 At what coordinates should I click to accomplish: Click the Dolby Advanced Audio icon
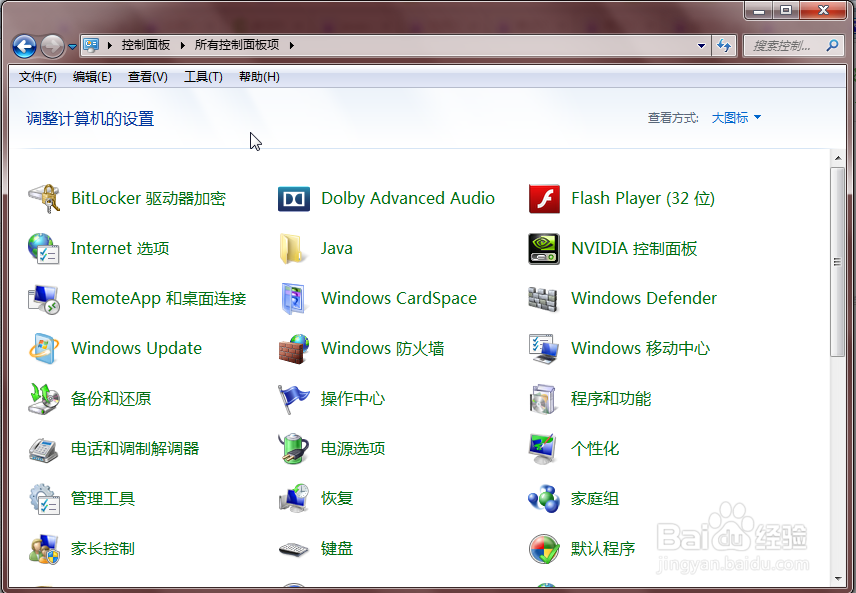(x=294, y=199)
